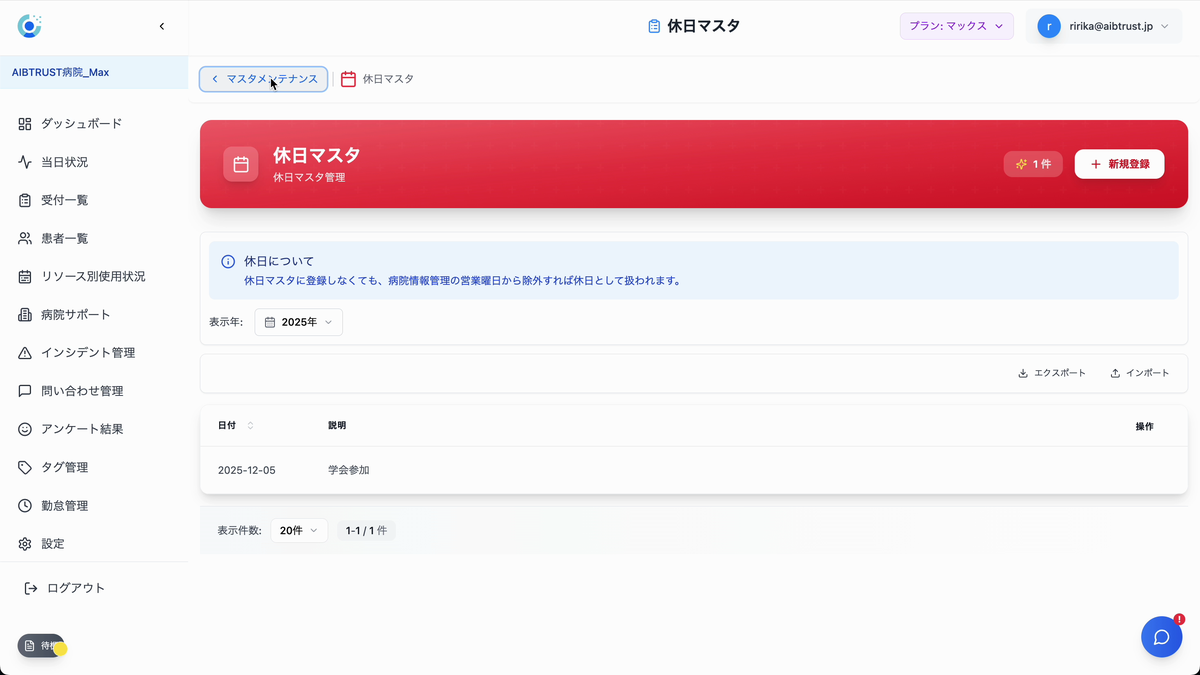The image size is (1200, 675).
Task: Open the プラン: マックス dropdown
Action: [x=956, y=26]
